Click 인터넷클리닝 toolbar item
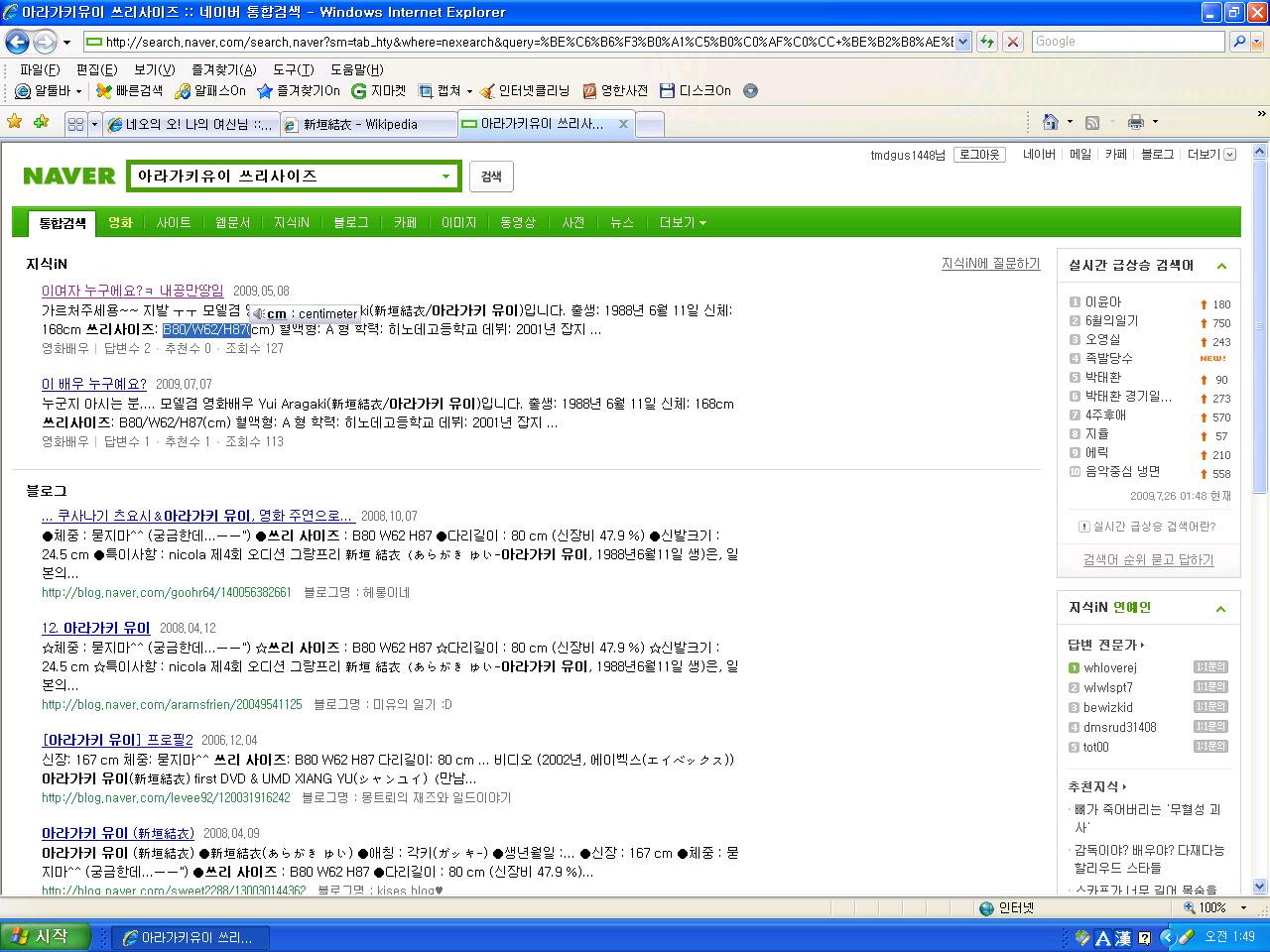 pos(525,90)
